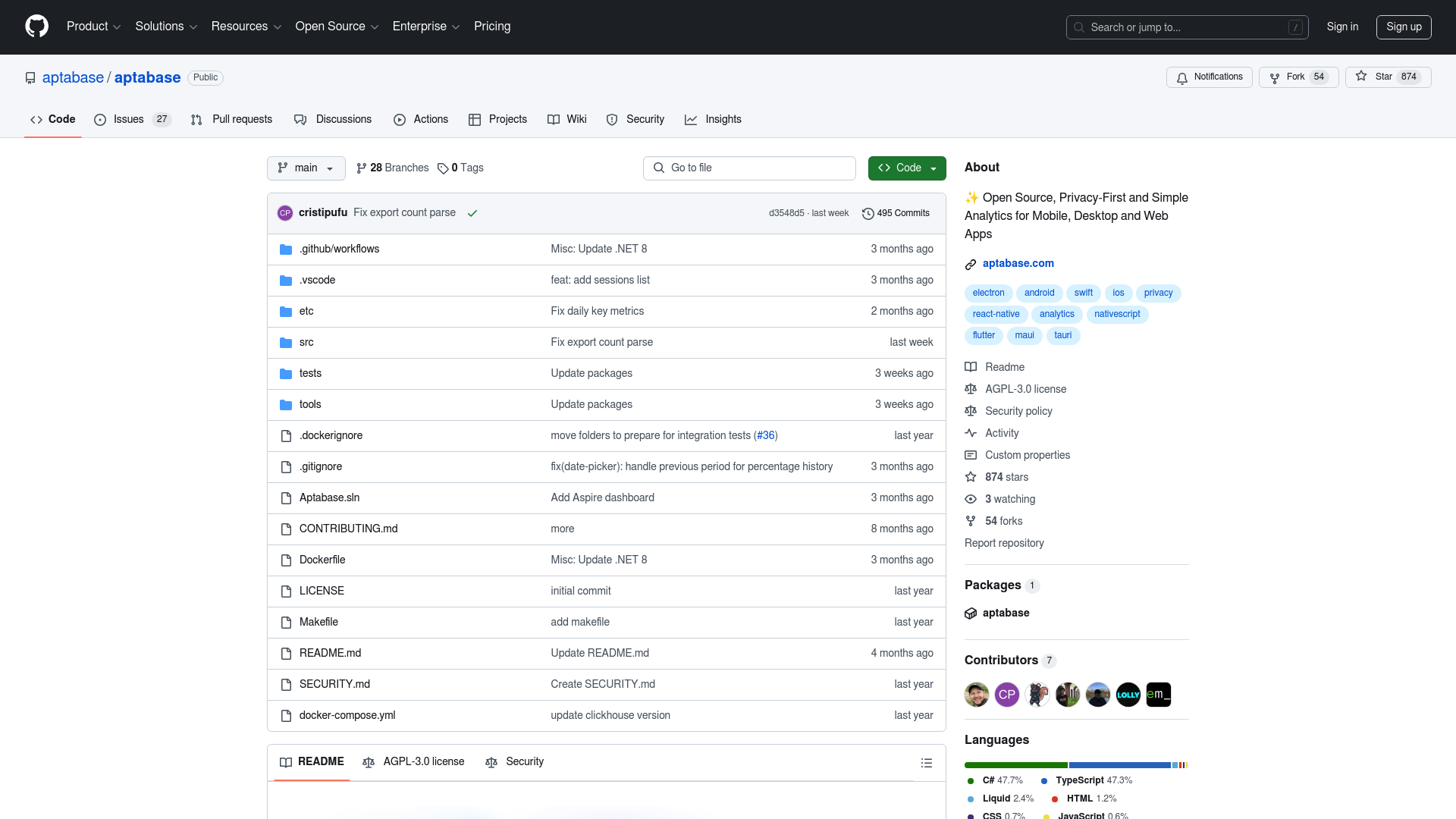Screen dimensions: 1456x819
Task: Toggle the Discussions menu item
Action: 333,119
